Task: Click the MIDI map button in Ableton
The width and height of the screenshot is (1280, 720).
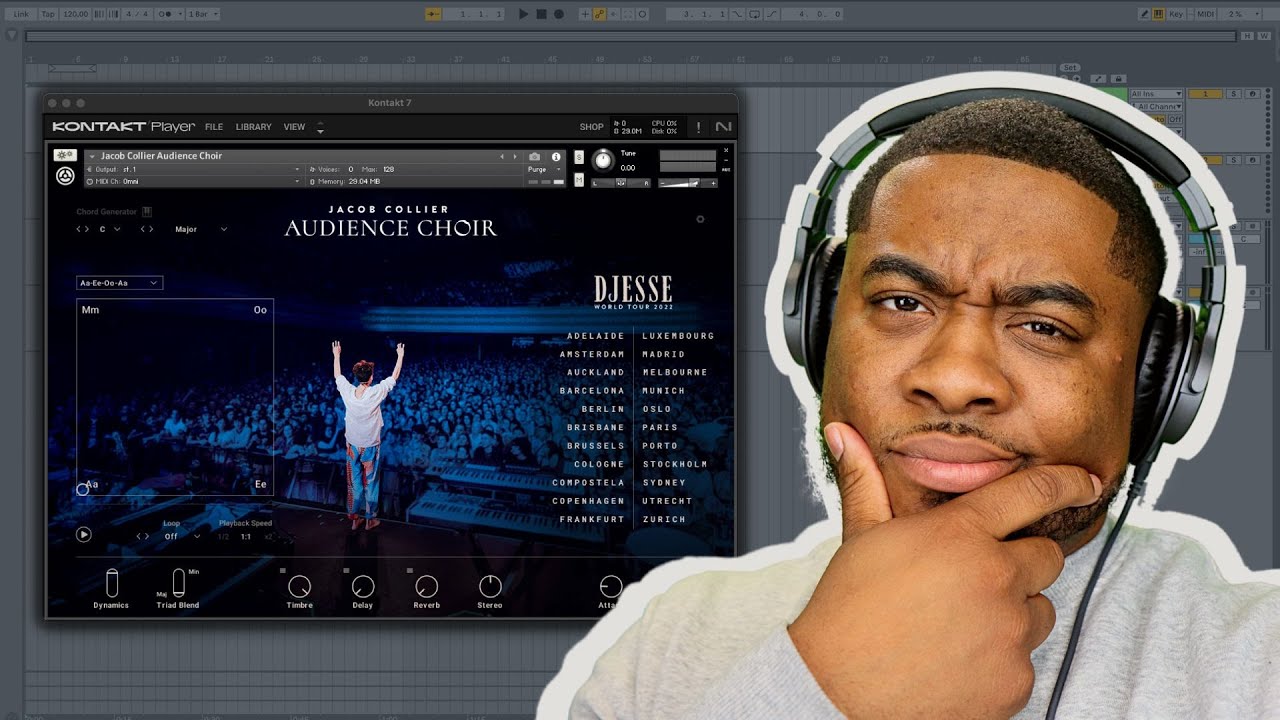Action: (x=1204, y=14)
